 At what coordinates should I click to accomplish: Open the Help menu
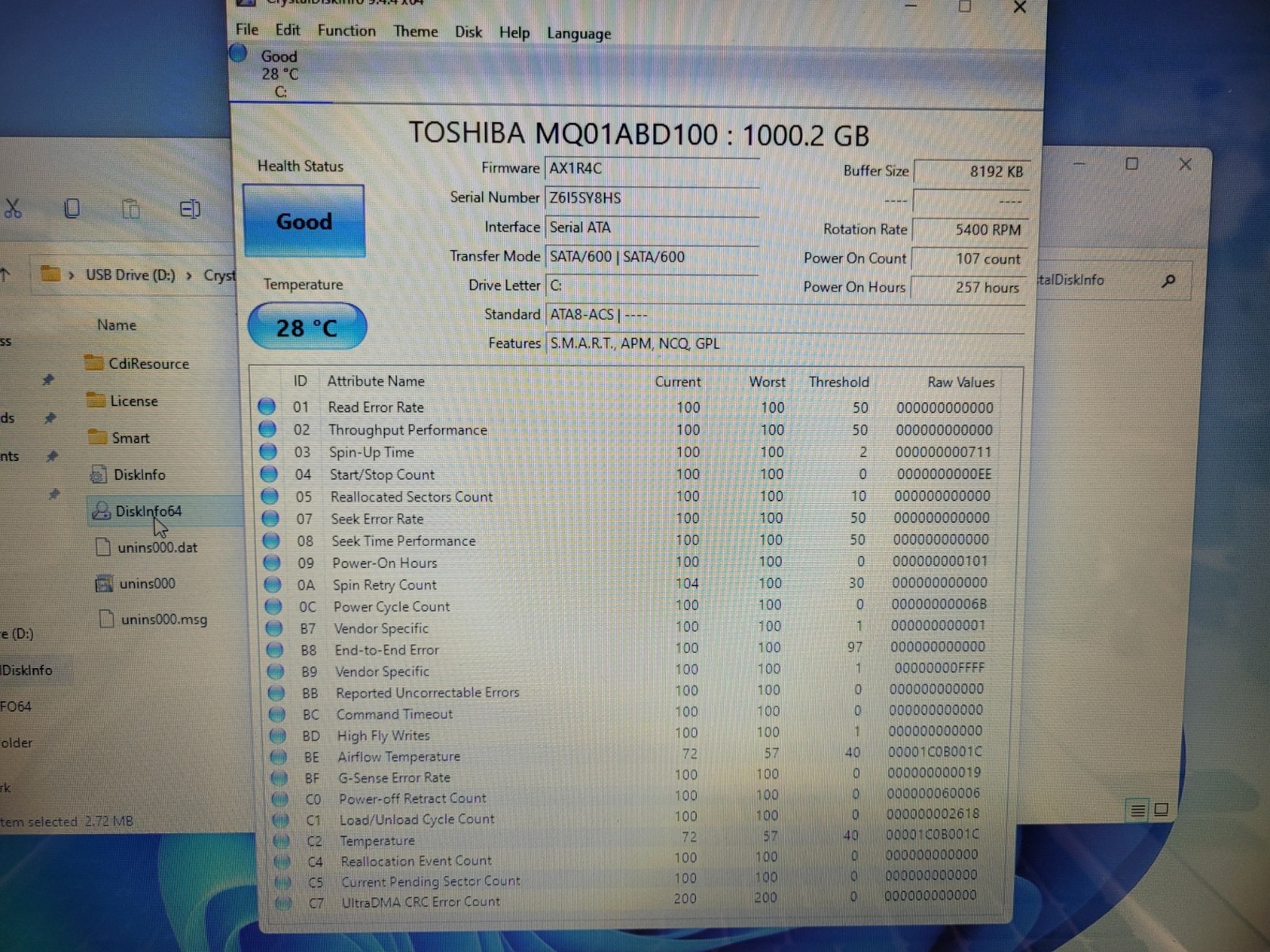[x=514, y=33]
